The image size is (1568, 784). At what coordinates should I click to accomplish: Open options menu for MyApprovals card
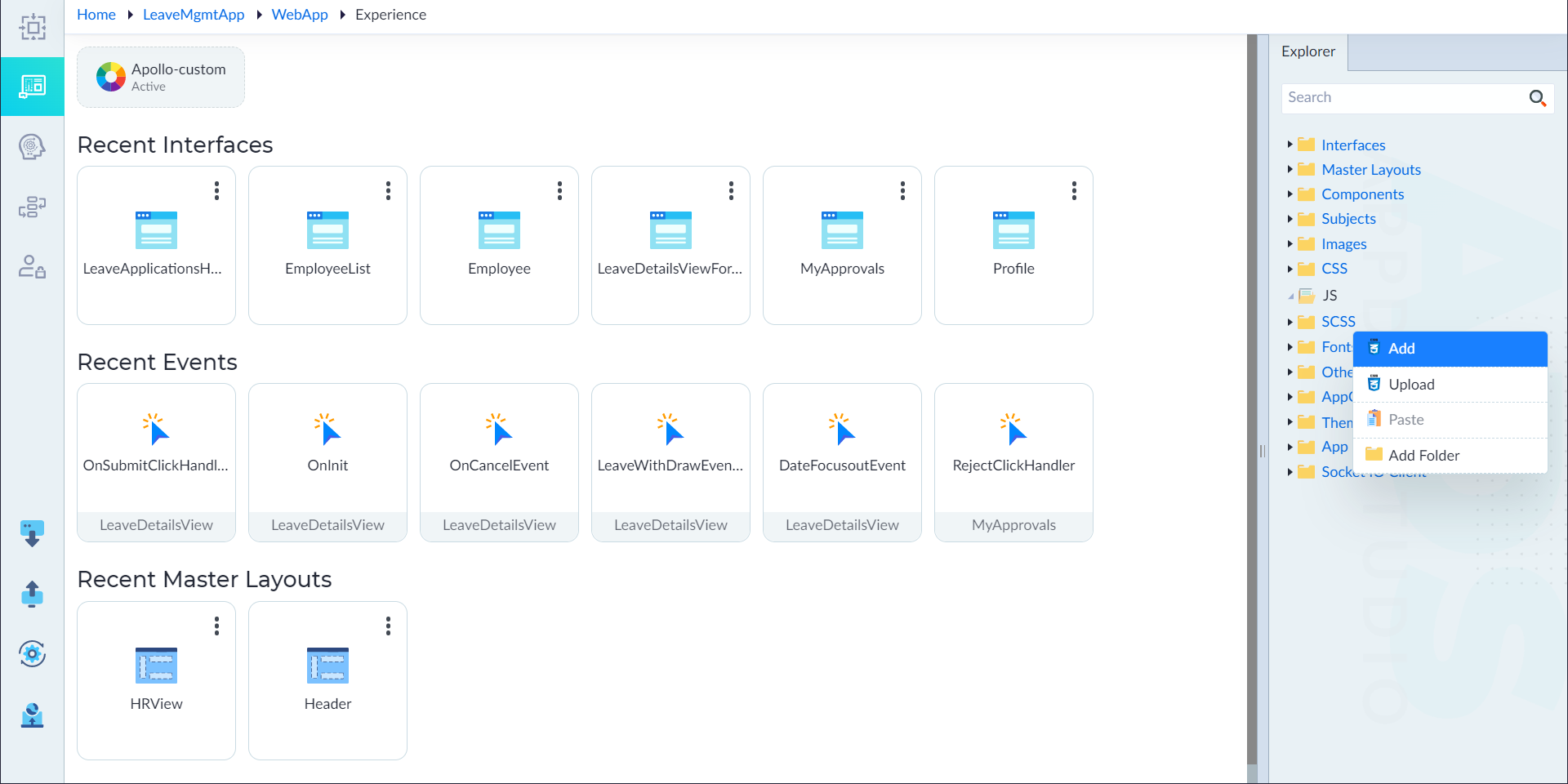point(902,190)
